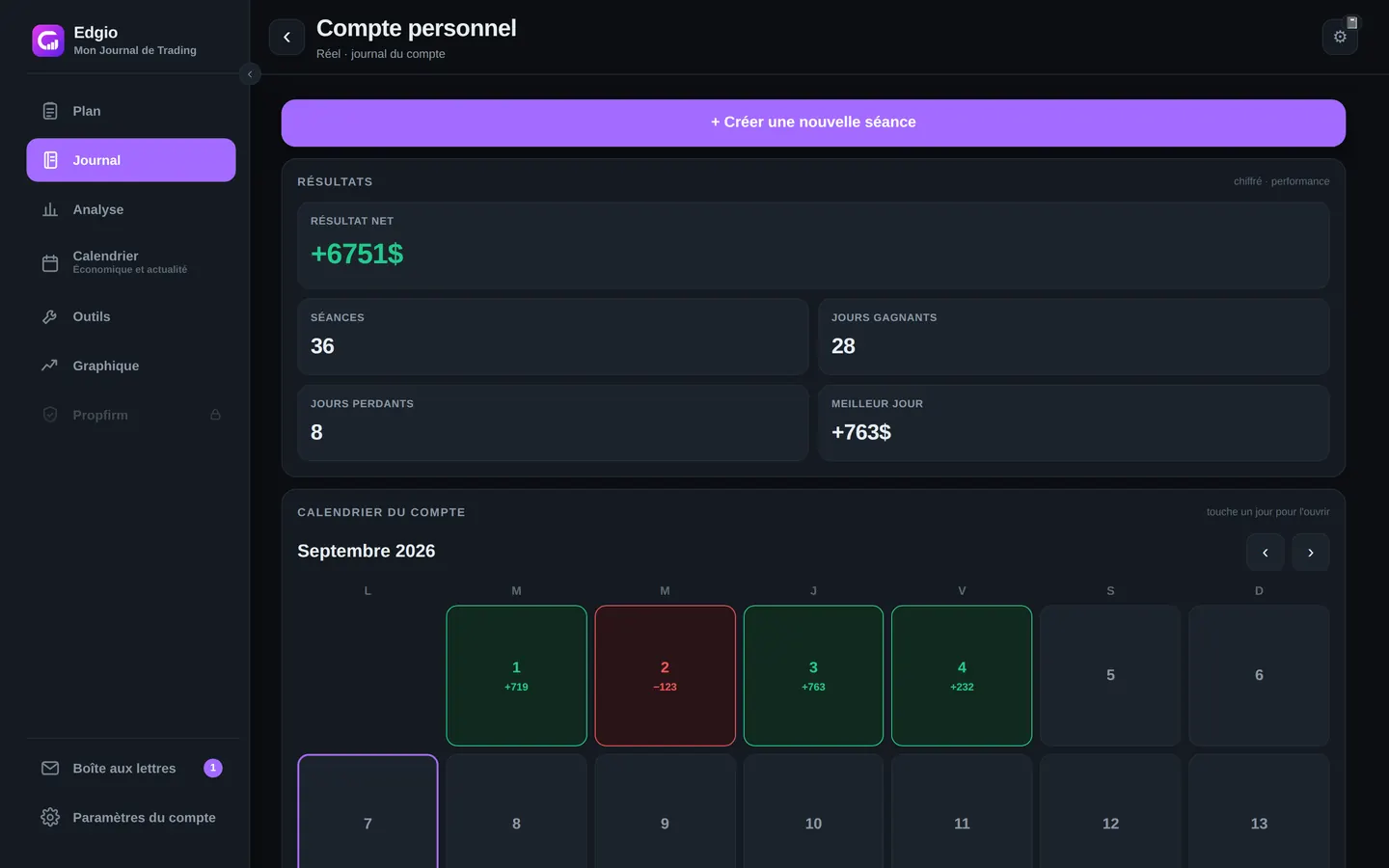Click the Propfirm shield icon
Screen dimensions: 1389x868
click(50, 415)
